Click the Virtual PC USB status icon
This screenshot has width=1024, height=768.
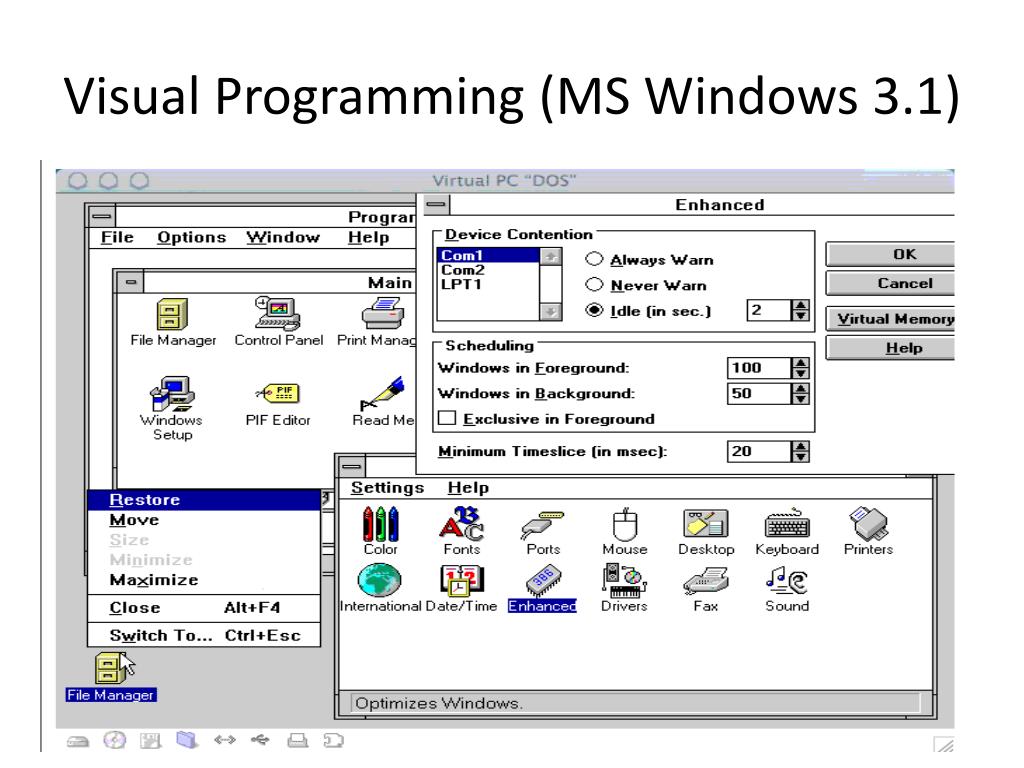pos(260,739)
